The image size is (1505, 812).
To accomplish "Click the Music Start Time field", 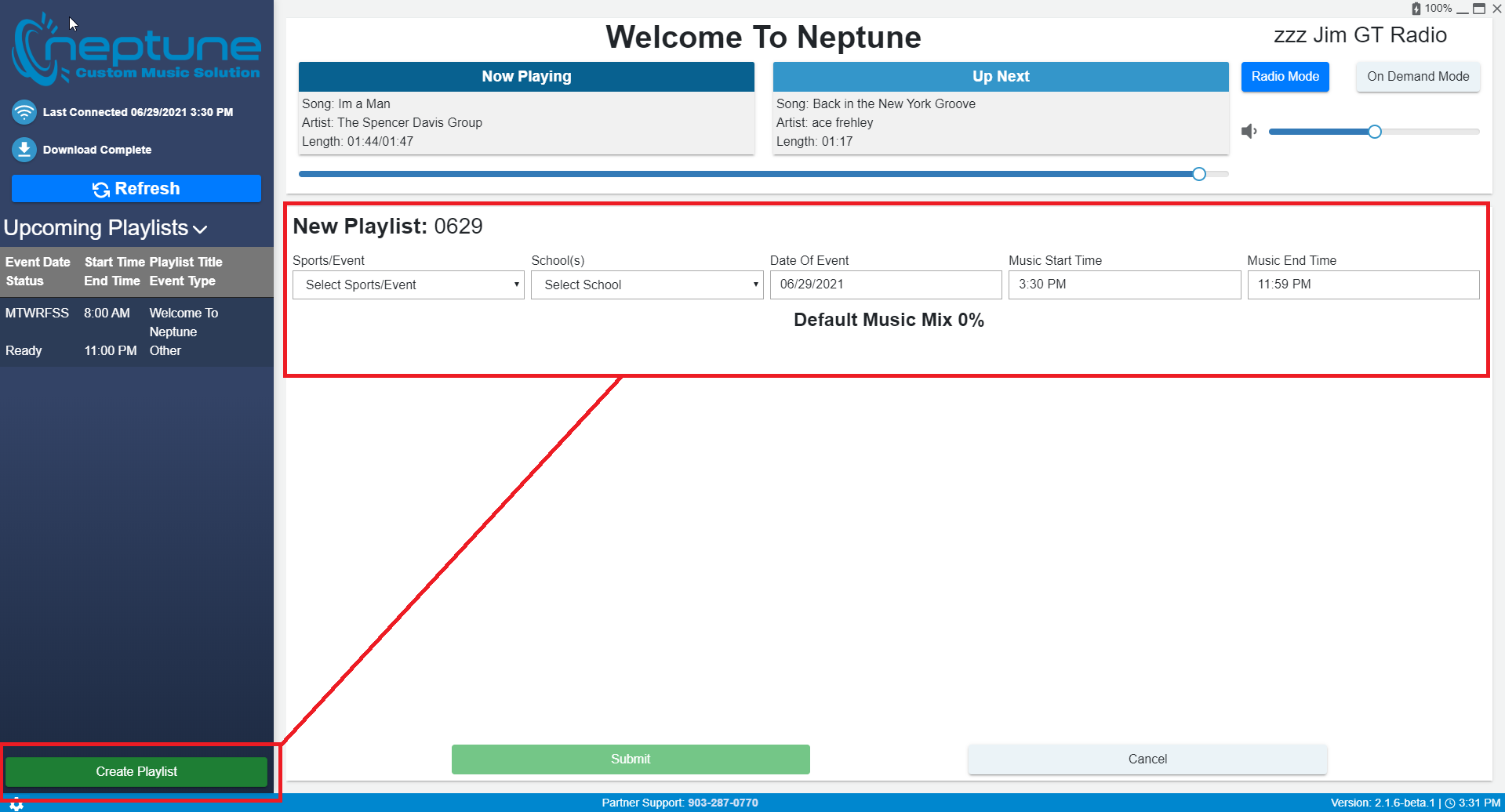I will coord(1124,285).
